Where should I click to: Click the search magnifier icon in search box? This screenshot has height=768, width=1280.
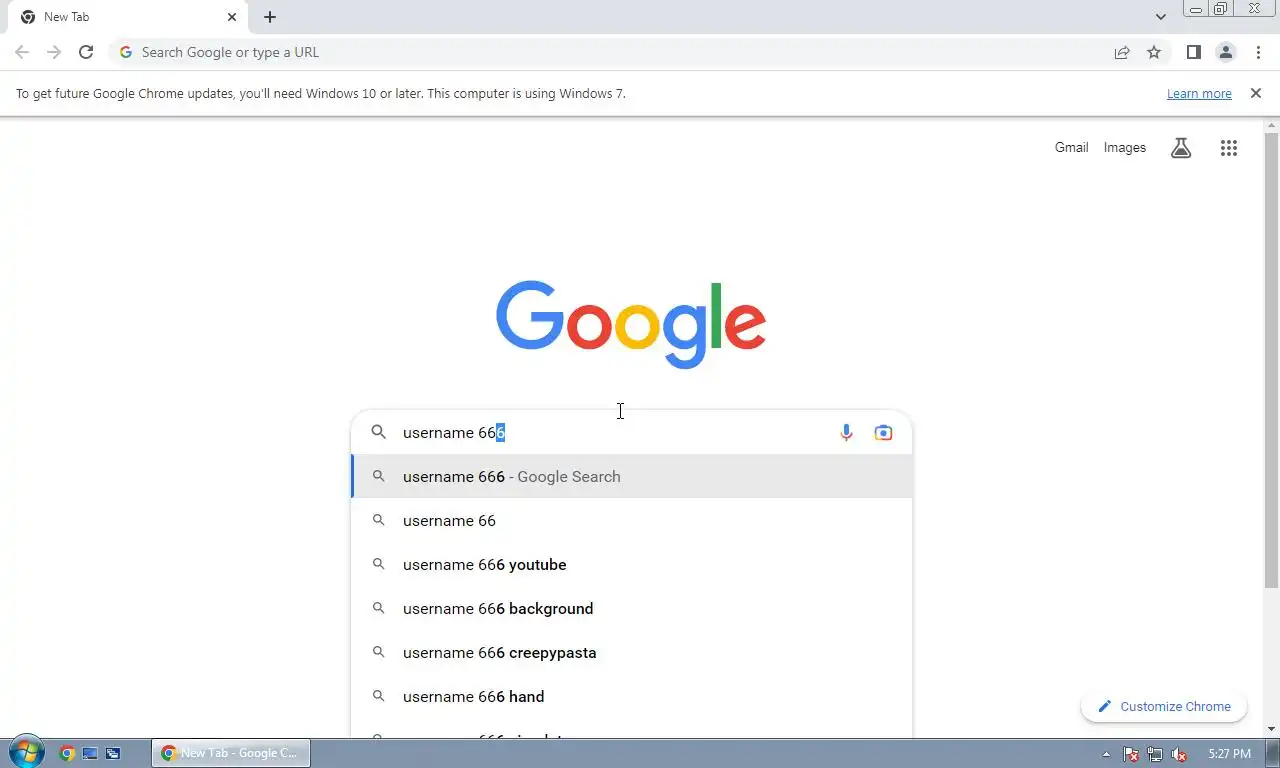[x=378, y=432]
